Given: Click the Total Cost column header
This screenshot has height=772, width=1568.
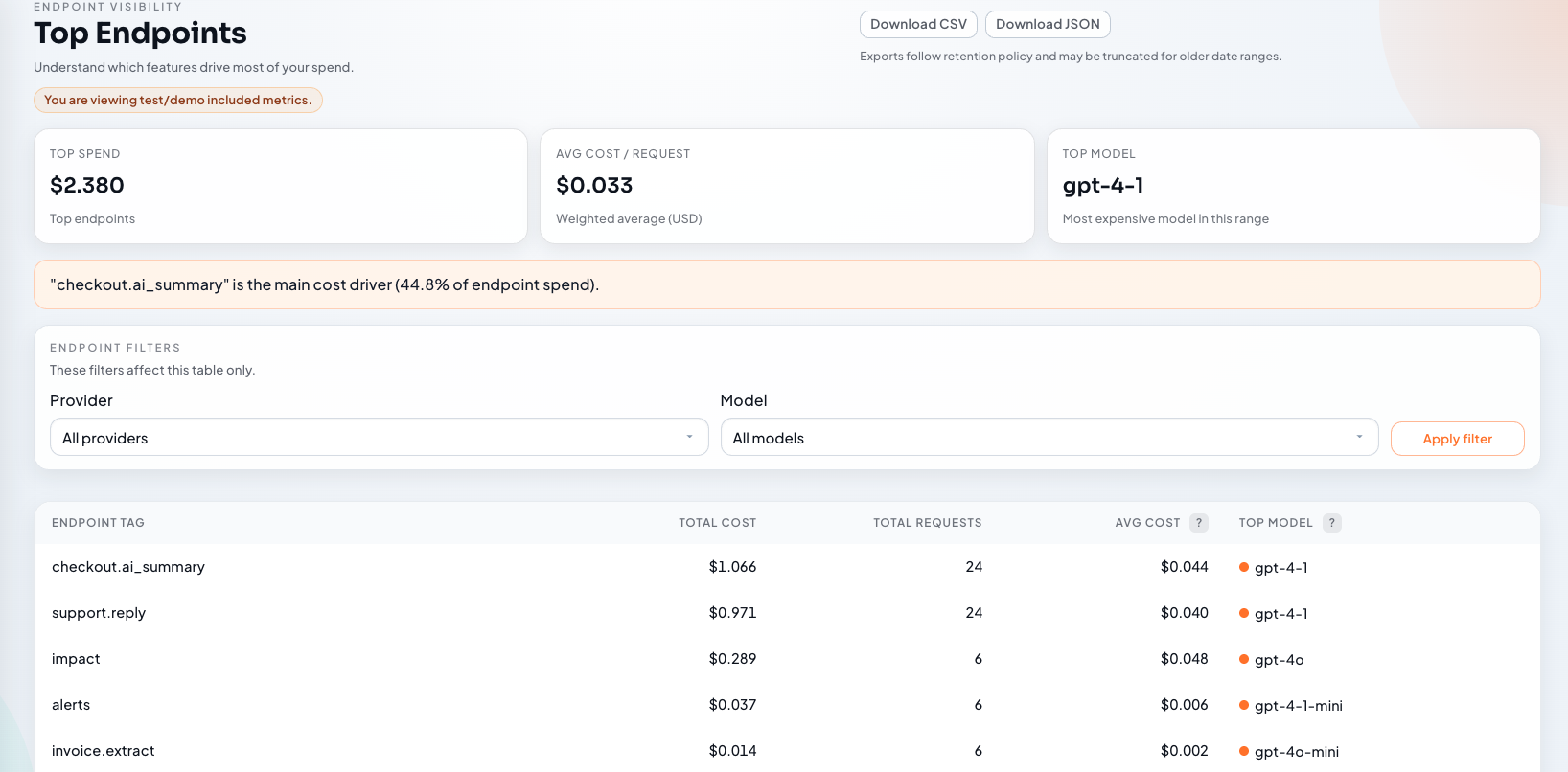Looking at the screenshot, I should pos(717,523).
